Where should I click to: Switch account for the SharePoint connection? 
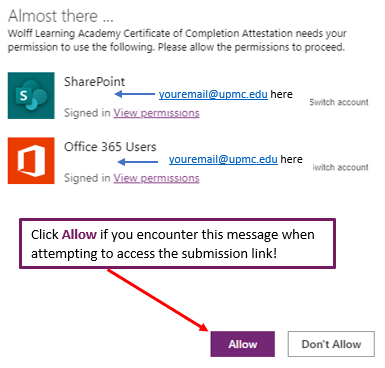pyautogui.click(x=339, y=102)
